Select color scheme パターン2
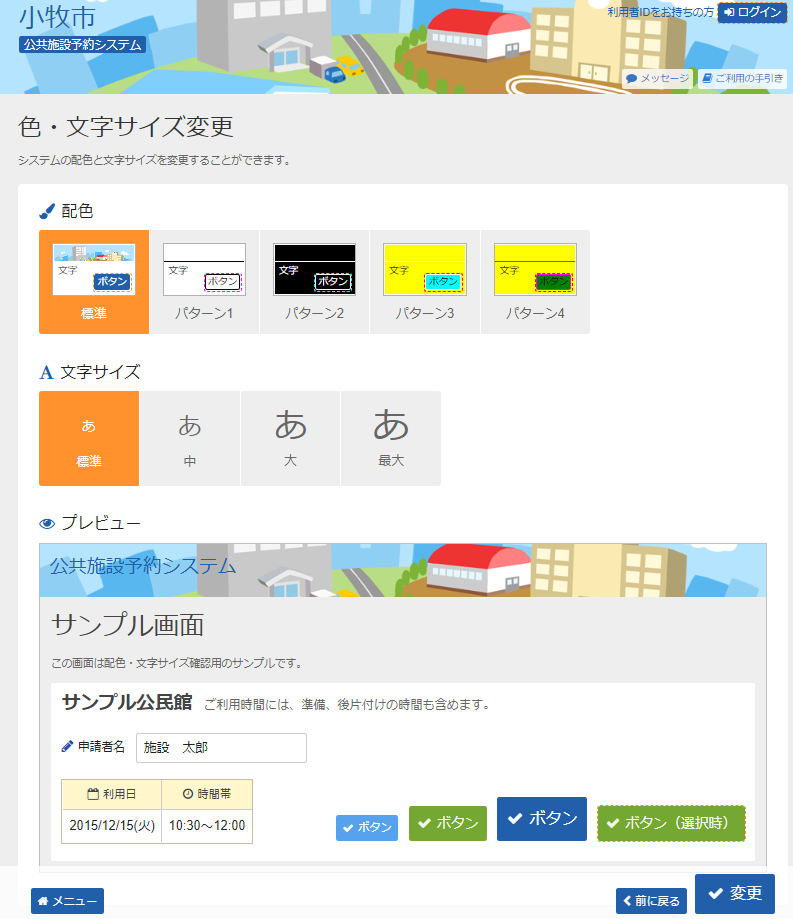Screen dimensions: 793x919 click(x=314, y=282)
